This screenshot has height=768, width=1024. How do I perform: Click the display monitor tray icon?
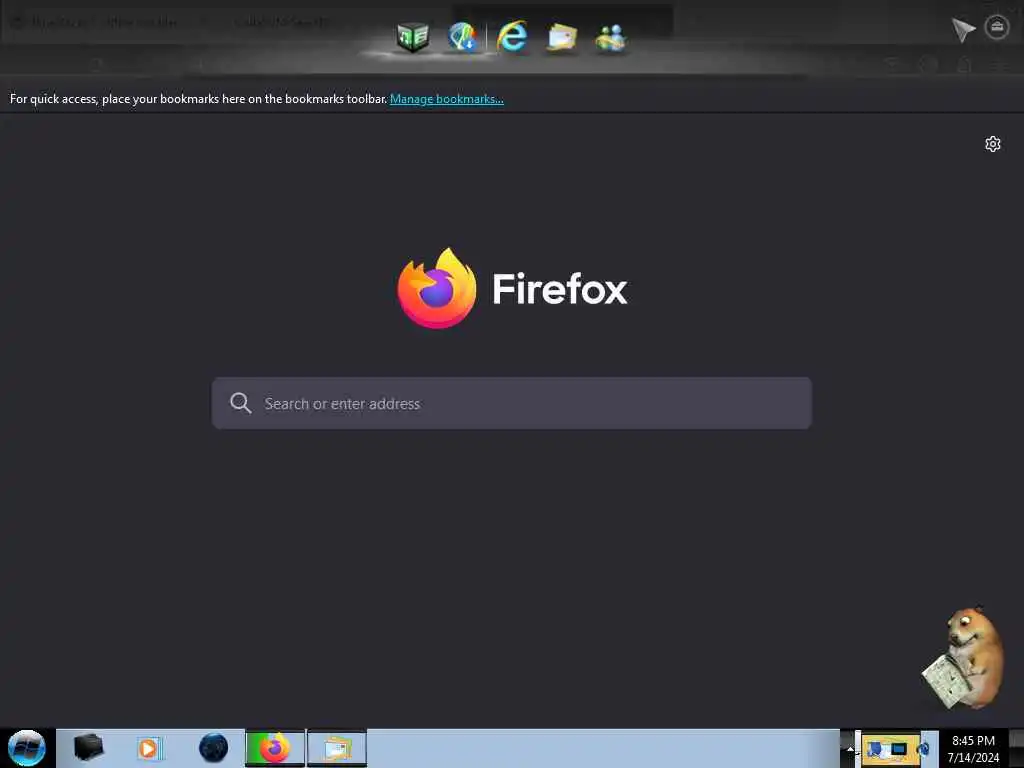899,748
